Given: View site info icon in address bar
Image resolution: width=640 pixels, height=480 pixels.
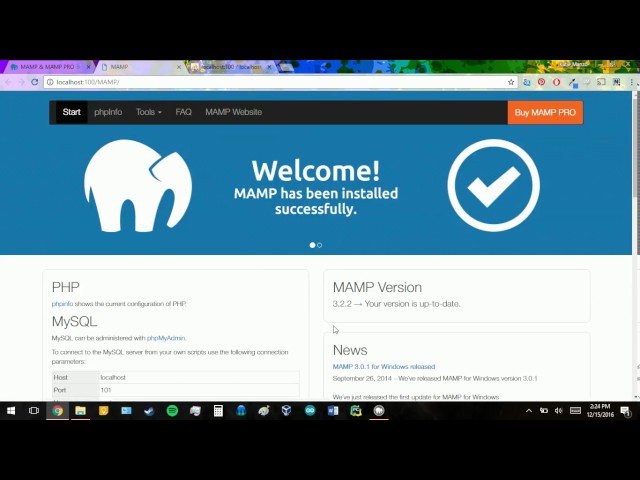Looking at the screenshot, I should pos(50,82).
